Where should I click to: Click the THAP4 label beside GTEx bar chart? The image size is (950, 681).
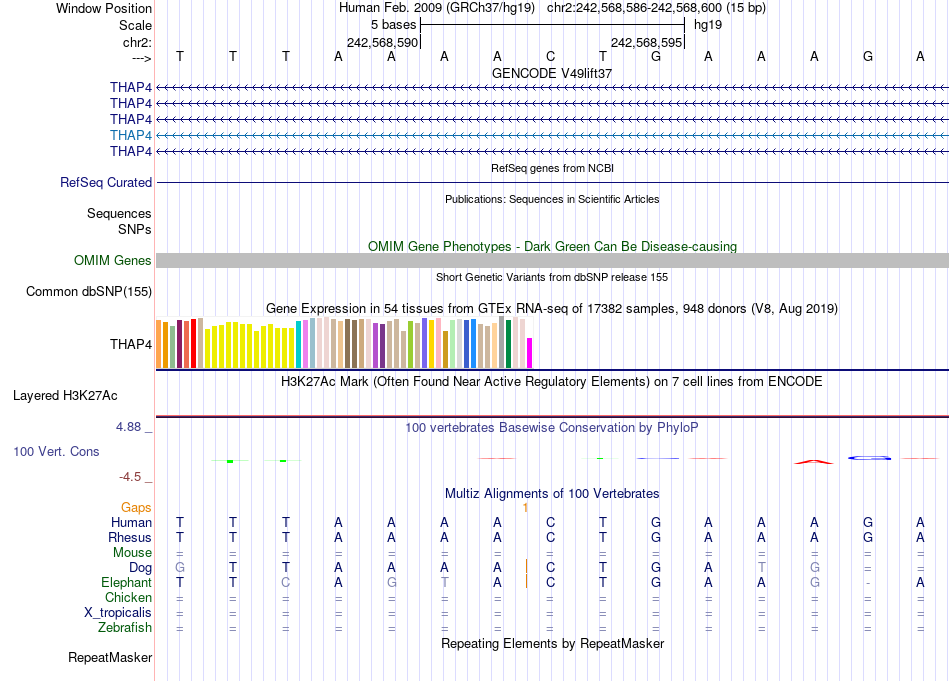[131, 344]
